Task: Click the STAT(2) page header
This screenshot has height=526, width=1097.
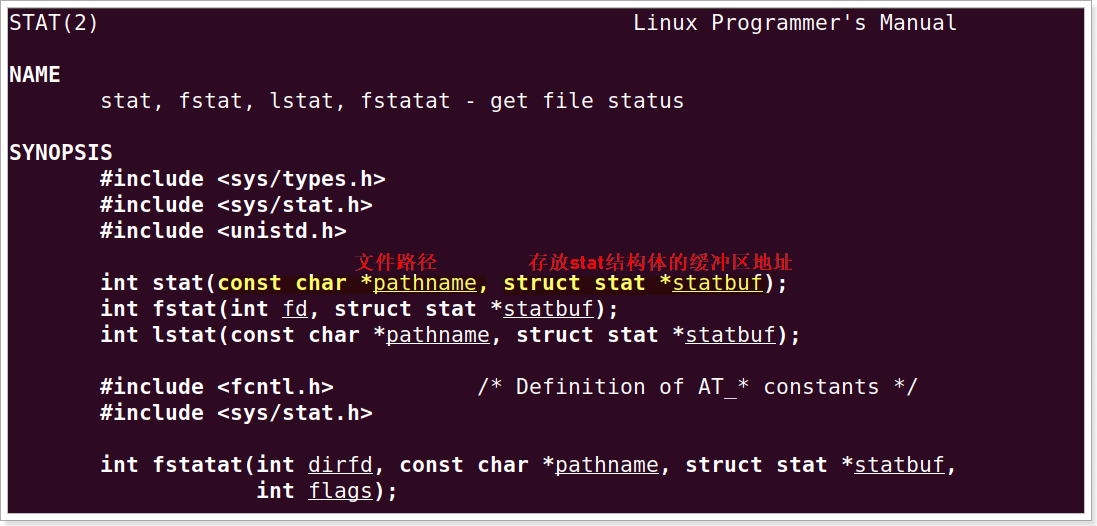Action: click(x=54, y=22)
